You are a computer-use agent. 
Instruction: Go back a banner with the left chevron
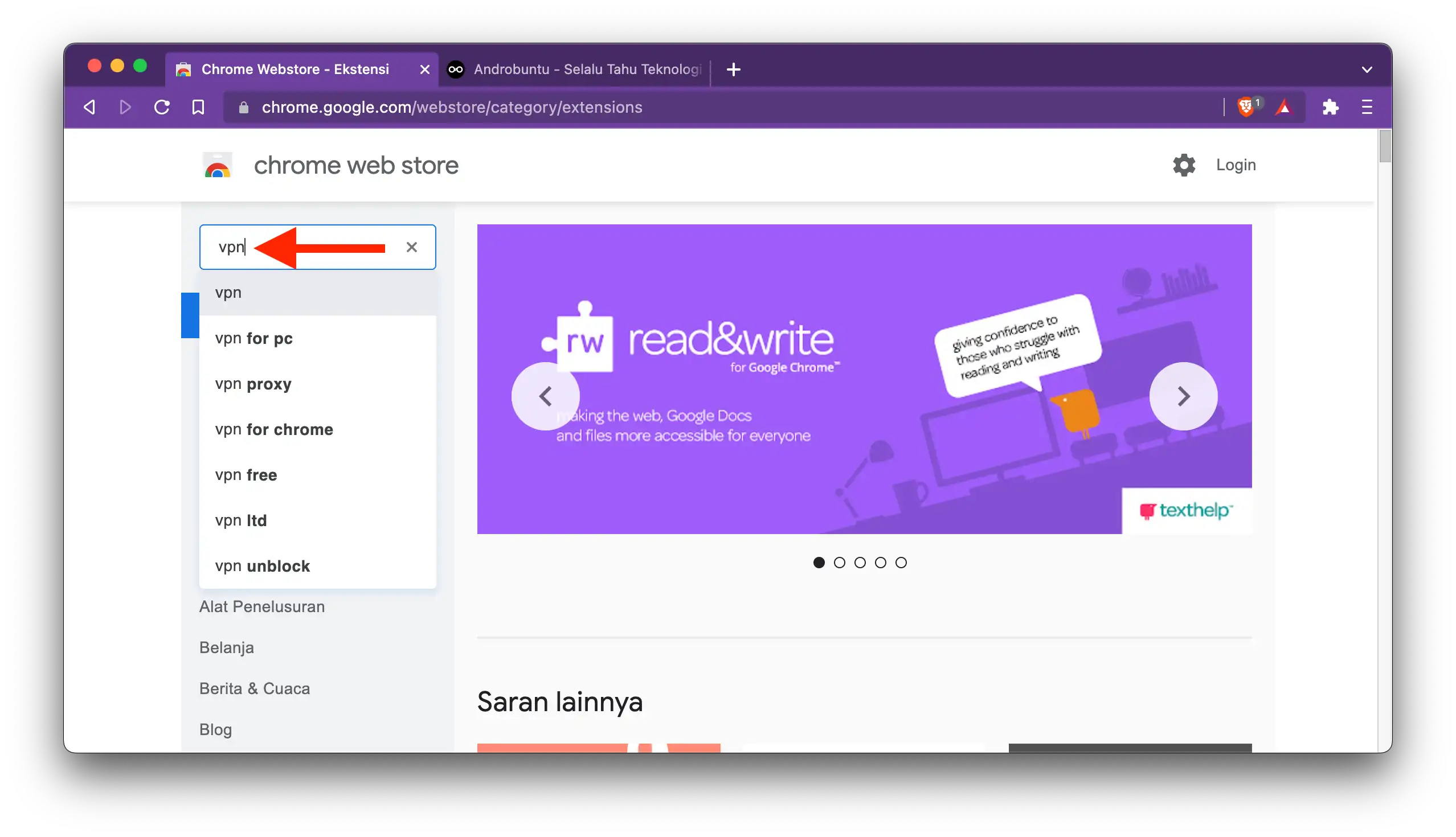pyautogui.click(x=545, y=396)
